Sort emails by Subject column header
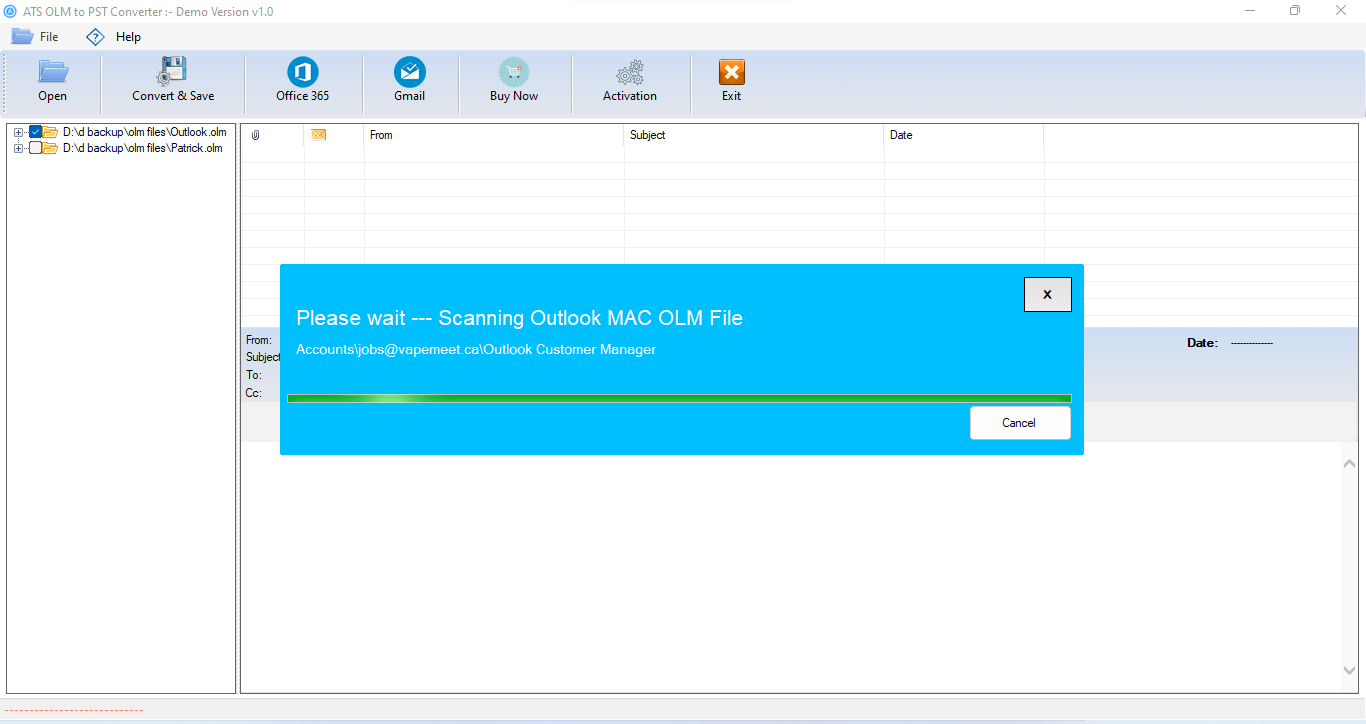 click(754, 135)
